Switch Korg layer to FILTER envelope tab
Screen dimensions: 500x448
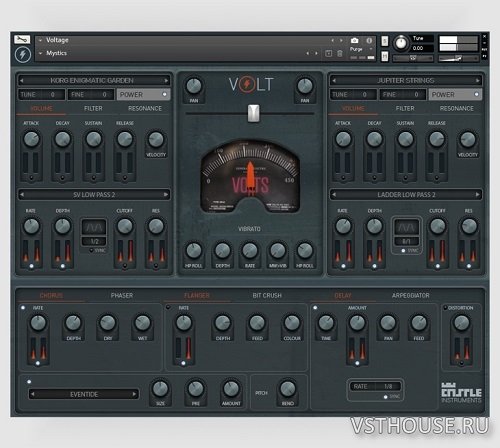(x=93, y=108)
